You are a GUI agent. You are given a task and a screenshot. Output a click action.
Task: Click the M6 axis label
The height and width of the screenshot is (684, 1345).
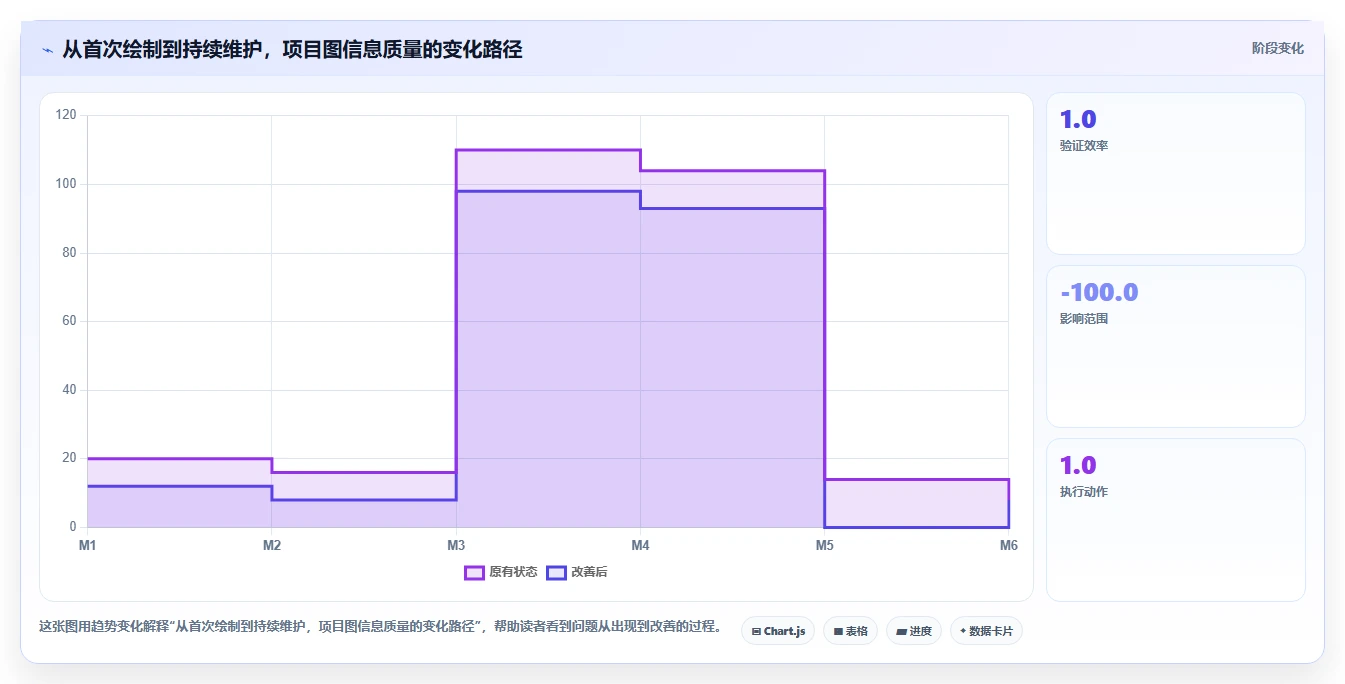click(x=1008, y=545)
